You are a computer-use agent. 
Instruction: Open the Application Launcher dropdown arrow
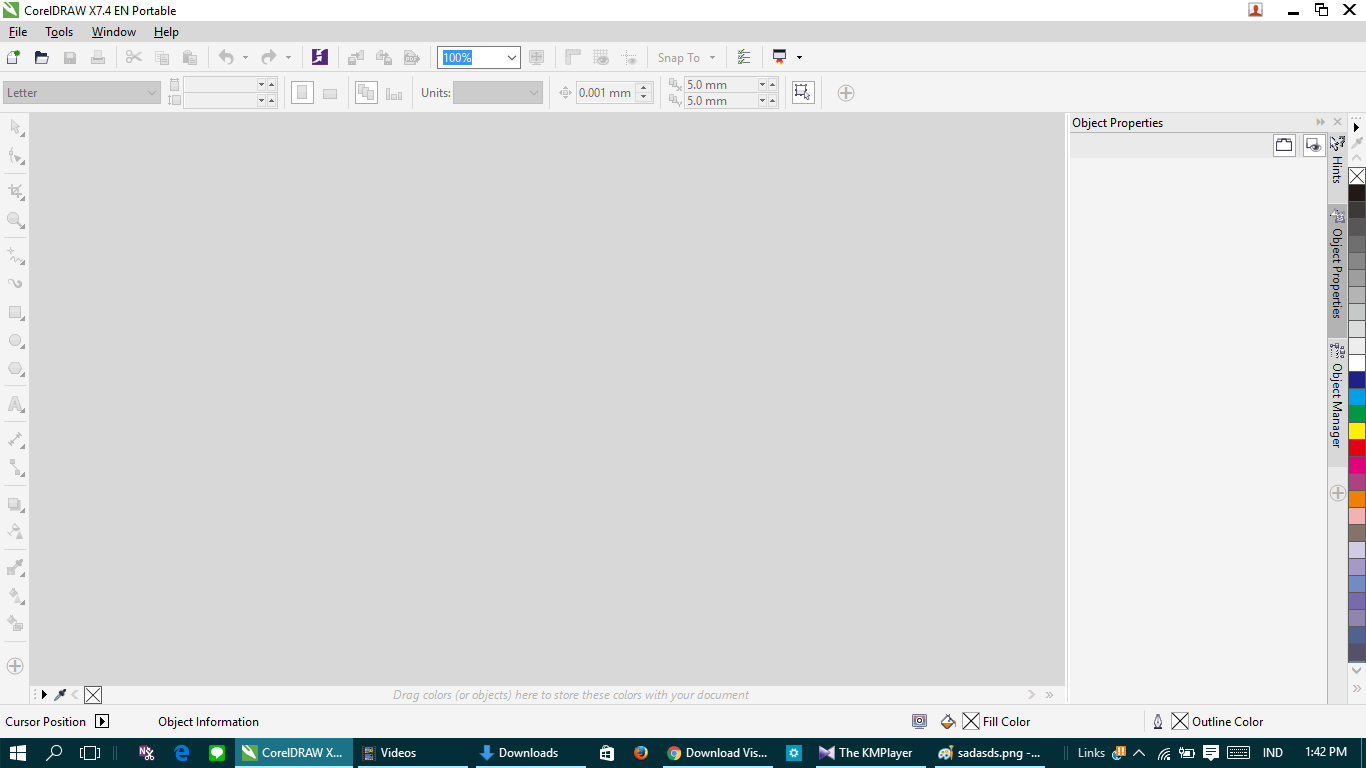(x=799, y=58)
